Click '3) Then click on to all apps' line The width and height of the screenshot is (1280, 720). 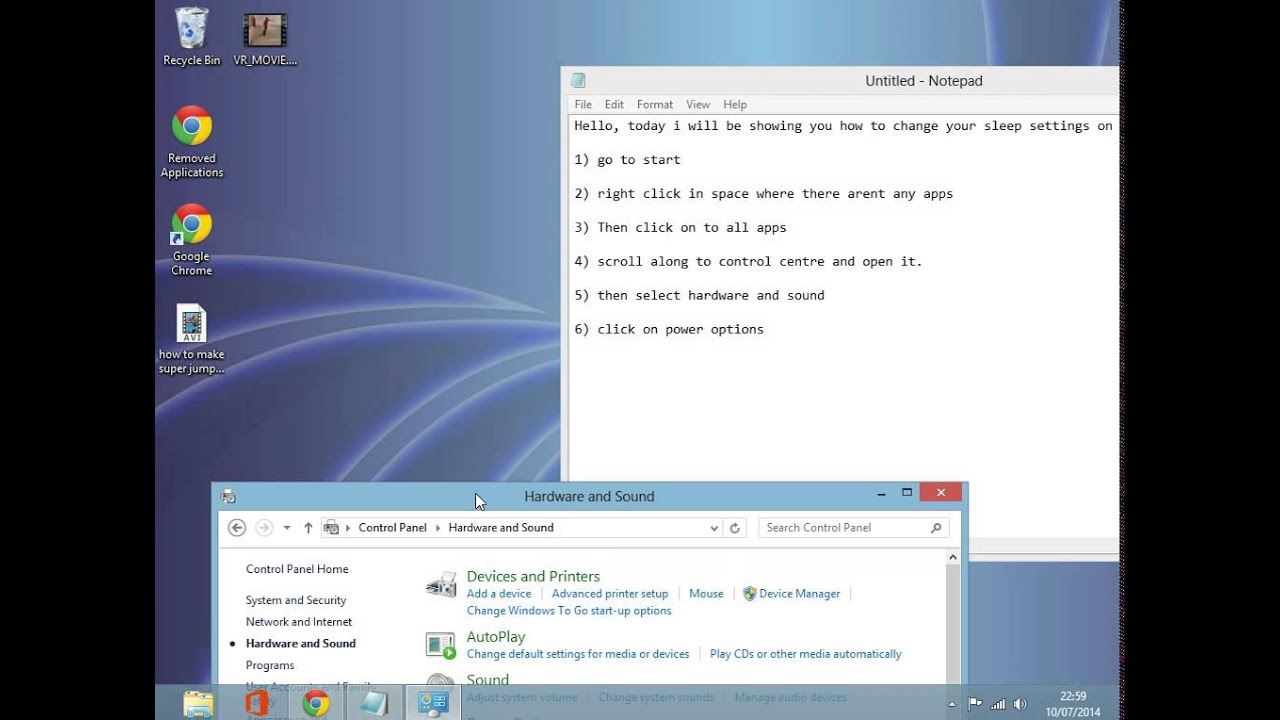680,227
